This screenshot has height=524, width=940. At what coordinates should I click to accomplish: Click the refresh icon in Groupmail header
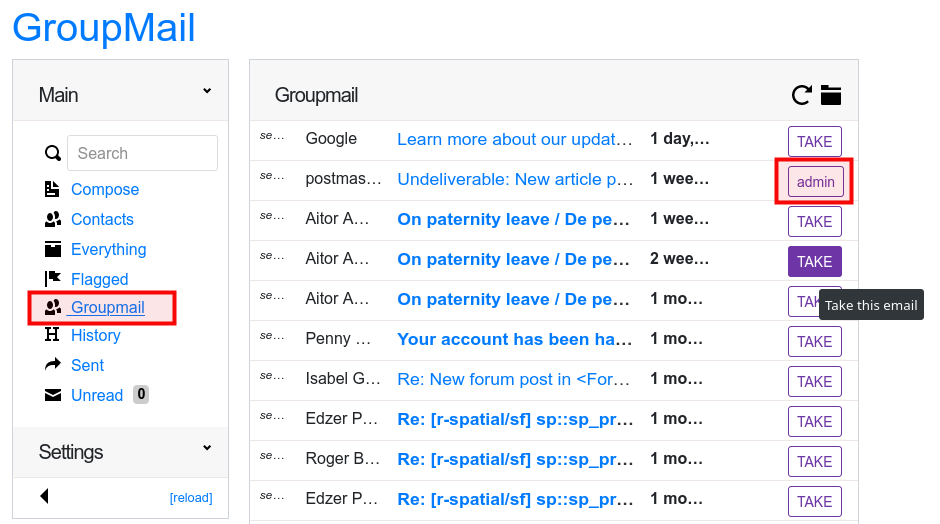[802, 95]
